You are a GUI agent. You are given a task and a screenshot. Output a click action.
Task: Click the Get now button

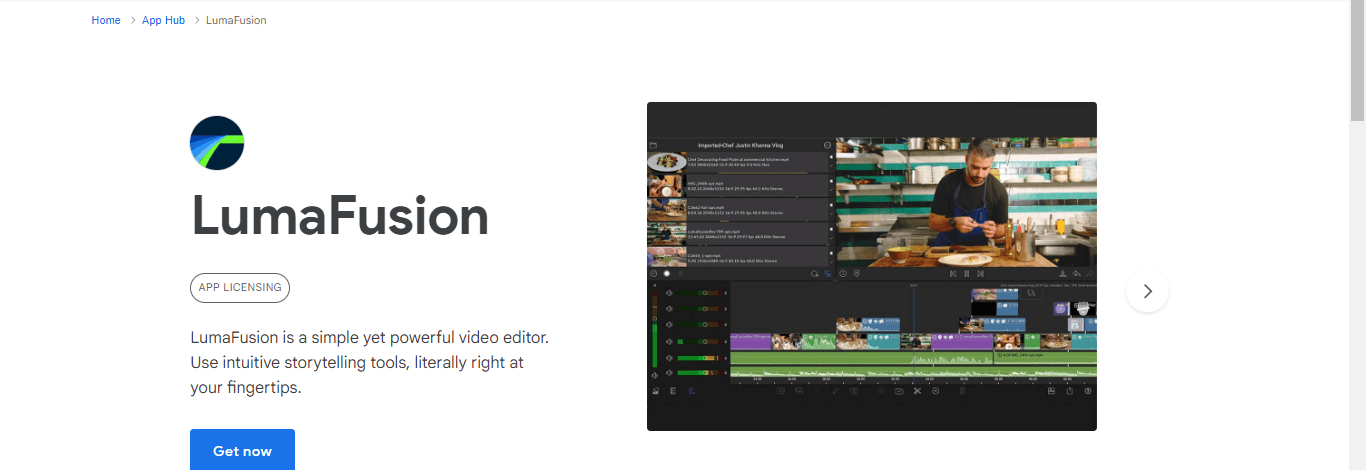coord(242,450)
